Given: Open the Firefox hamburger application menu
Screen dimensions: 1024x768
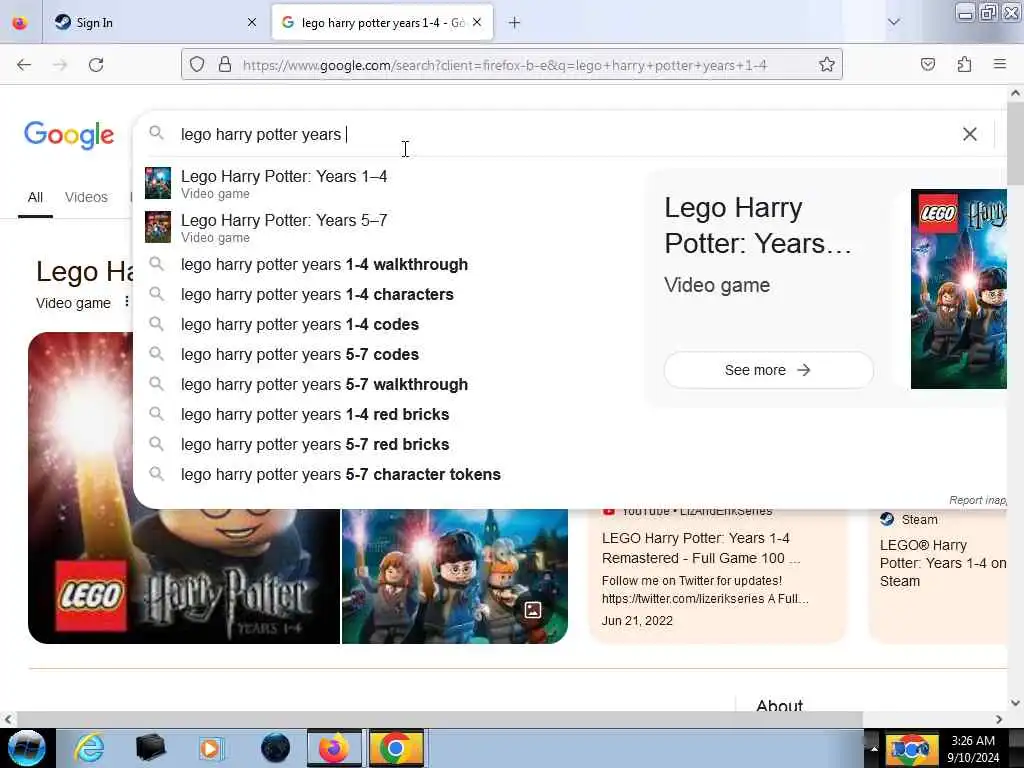Looking at the screenshot, I should pyautogui.click(x=1000, y=64).
